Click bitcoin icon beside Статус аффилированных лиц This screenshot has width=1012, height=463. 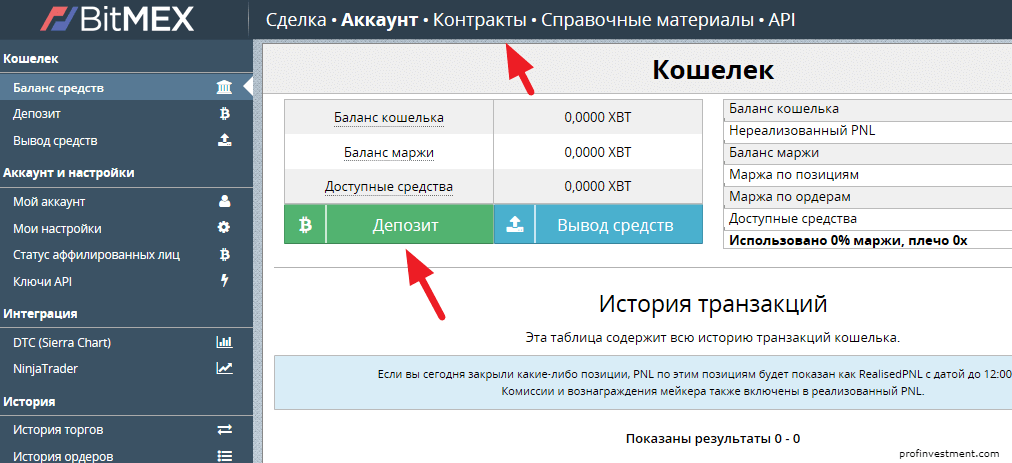225,255
